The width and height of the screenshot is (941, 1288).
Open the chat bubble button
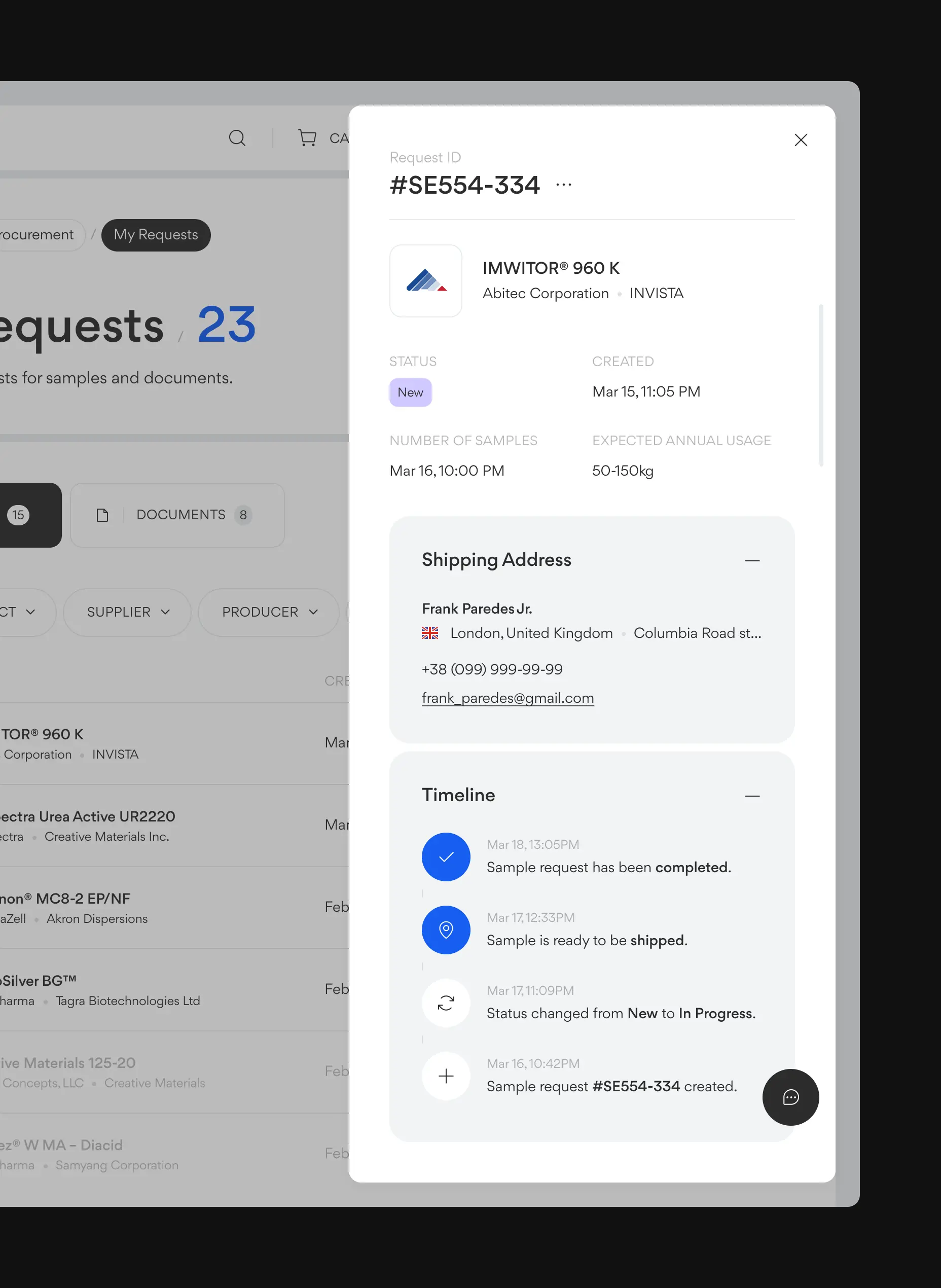click(790, 1097)
